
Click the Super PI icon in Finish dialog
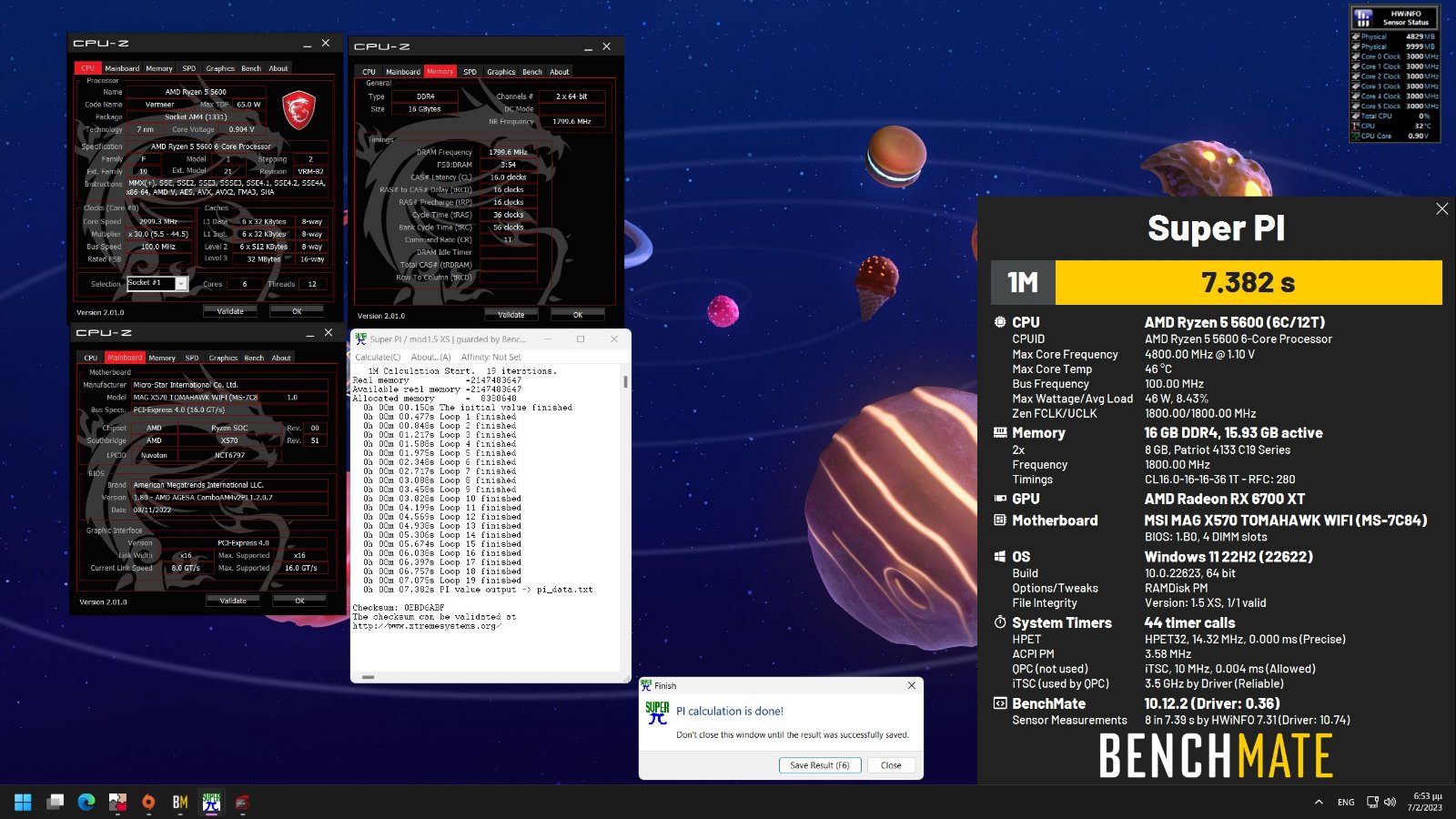click(x=657, y=714)
